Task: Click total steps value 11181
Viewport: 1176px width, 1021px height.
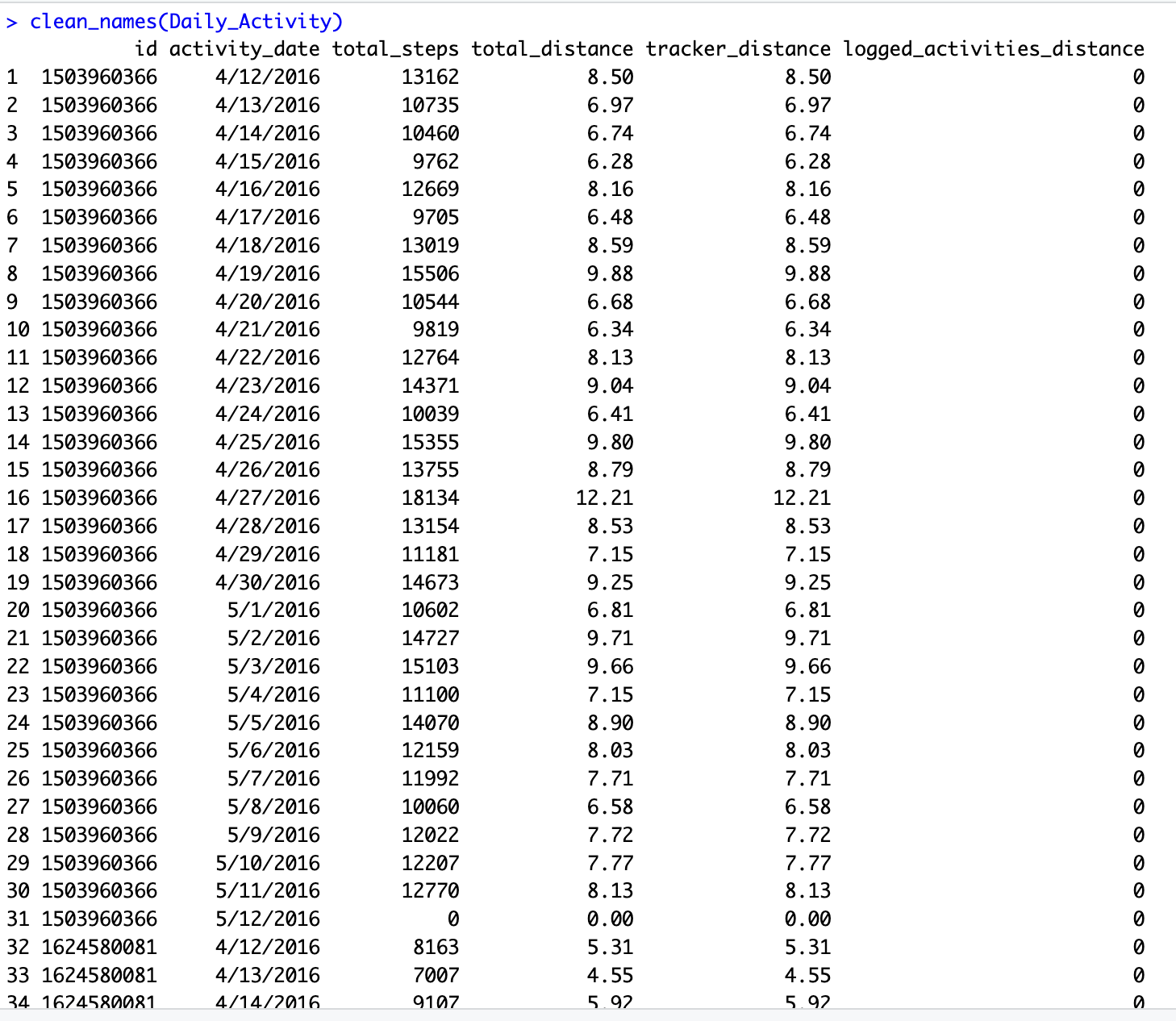Action: pyautogui.click(x=431, y=554)
